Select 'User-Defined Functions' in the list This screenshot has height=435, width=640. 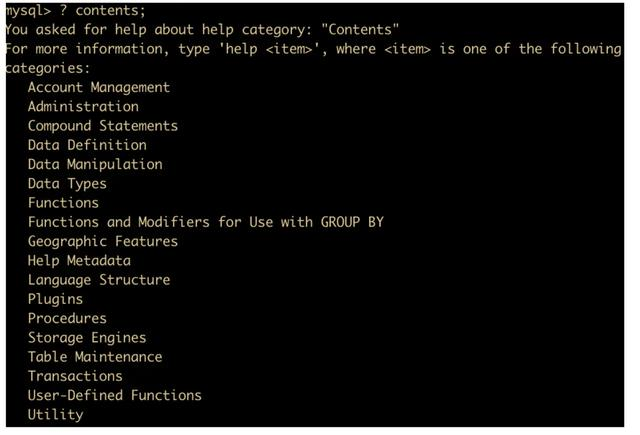tap(115, 395)
